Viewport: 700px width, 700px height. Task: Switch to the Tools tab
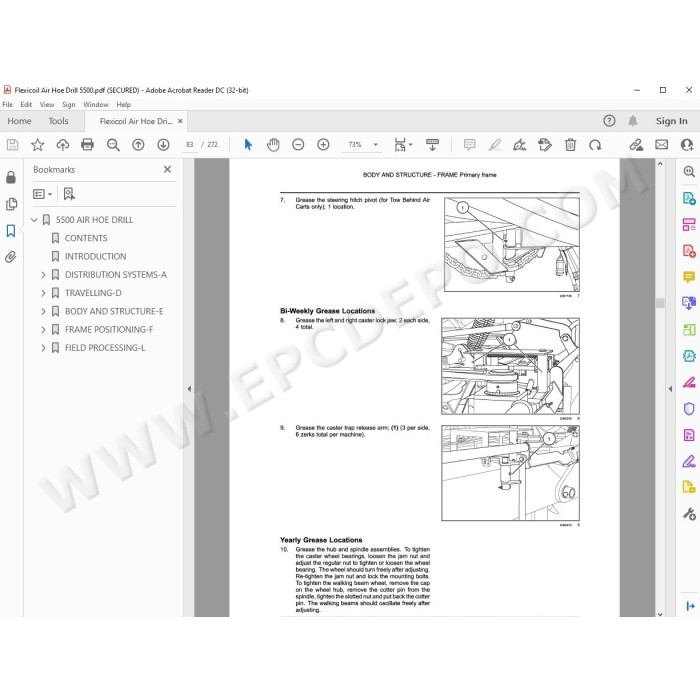58,121
